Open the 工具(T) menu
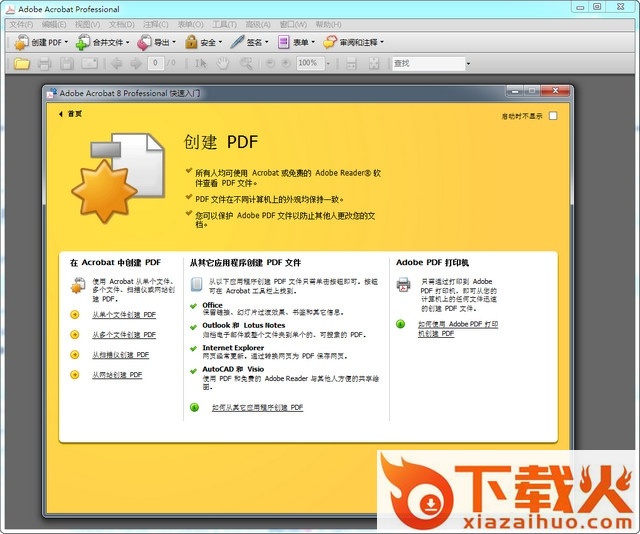Image resolution: width=640 pixels, height=534 pixels. (224, 24)
